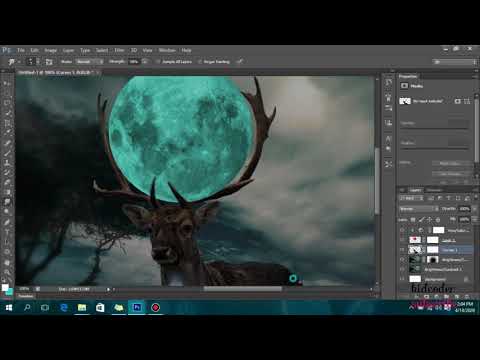Click the background color swatch

point(10,292)
